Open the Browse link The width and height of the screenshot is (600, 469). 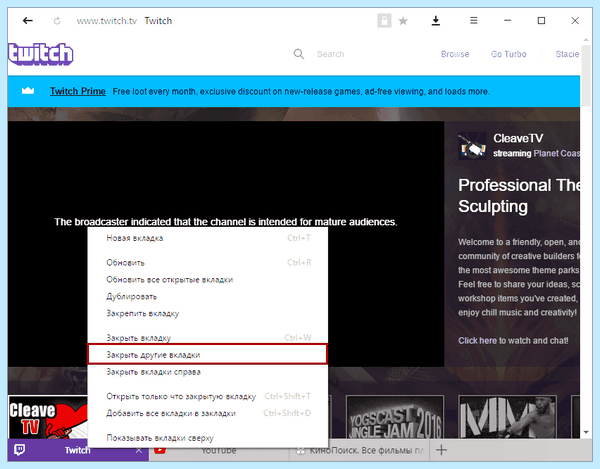[x=455, y=54]
